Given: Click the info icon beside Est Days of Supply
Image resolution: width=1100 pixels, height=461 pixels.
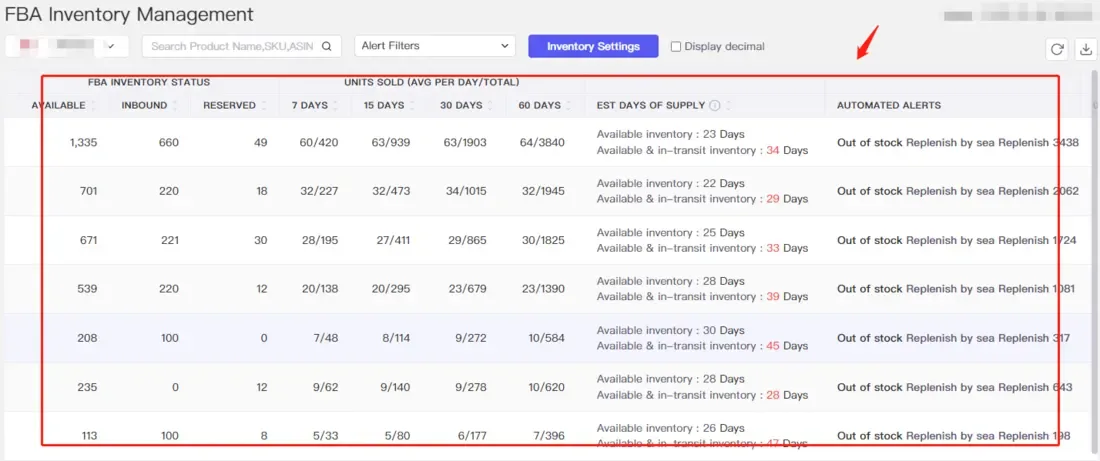Looking at the screenshot, I should point(715,106).
